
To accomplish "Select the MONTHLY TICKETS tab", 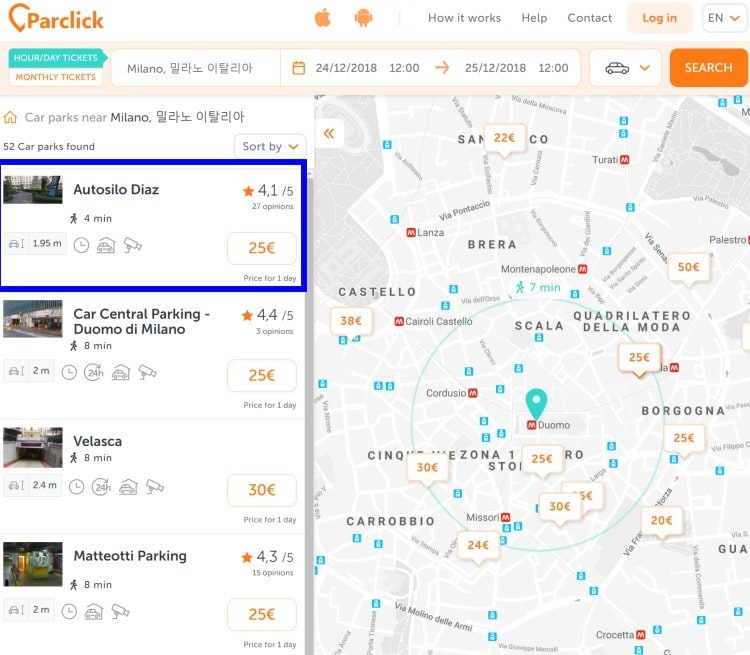I will 55,77.
